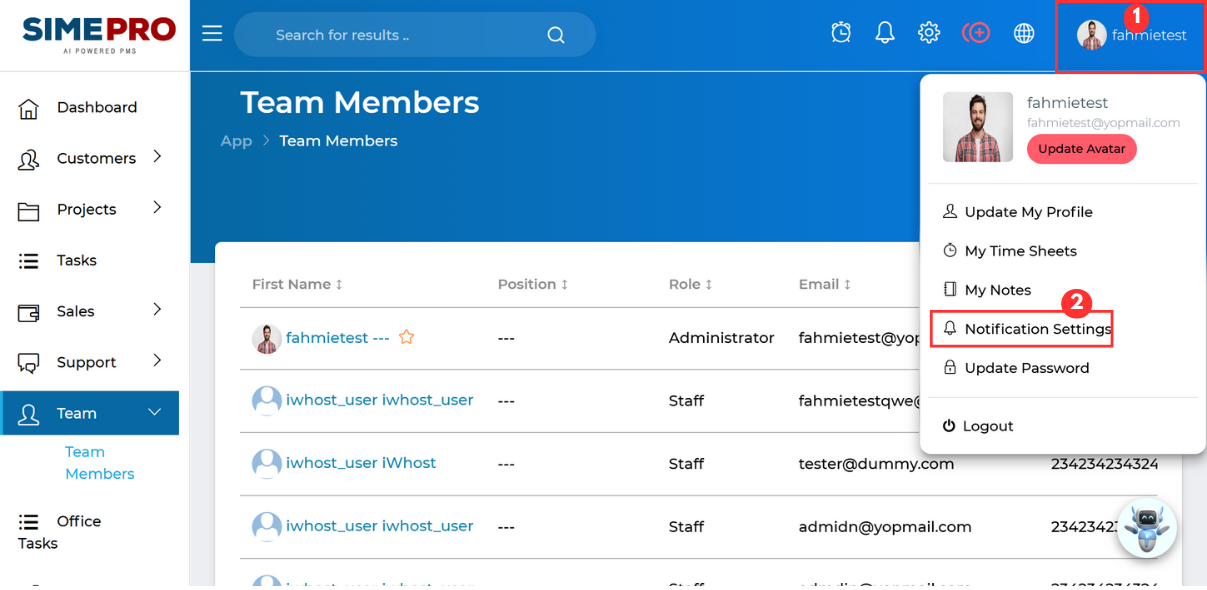The width and height of the screenshot is (1207, 590).
Task: Go to Dashboard in the sidebar
Action: point(97,108)
